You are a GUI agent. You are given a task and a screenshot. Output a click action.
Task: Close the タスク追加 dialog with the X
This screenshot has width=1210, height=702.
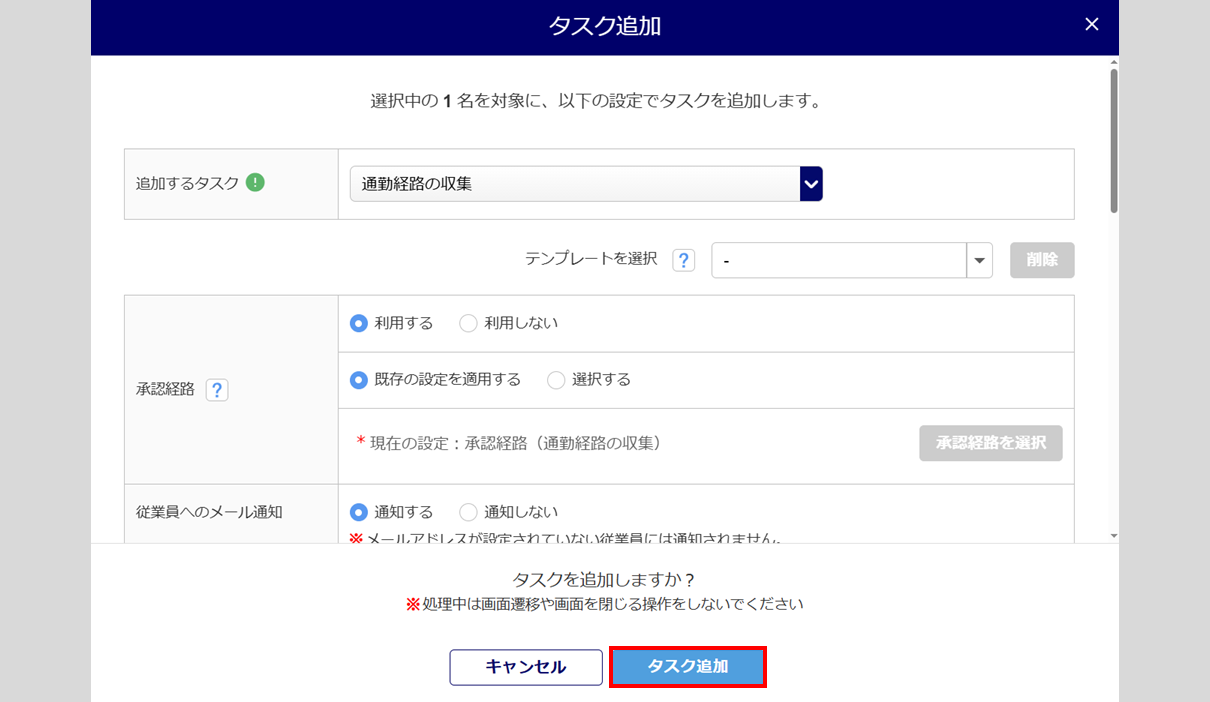(1092, 25)
